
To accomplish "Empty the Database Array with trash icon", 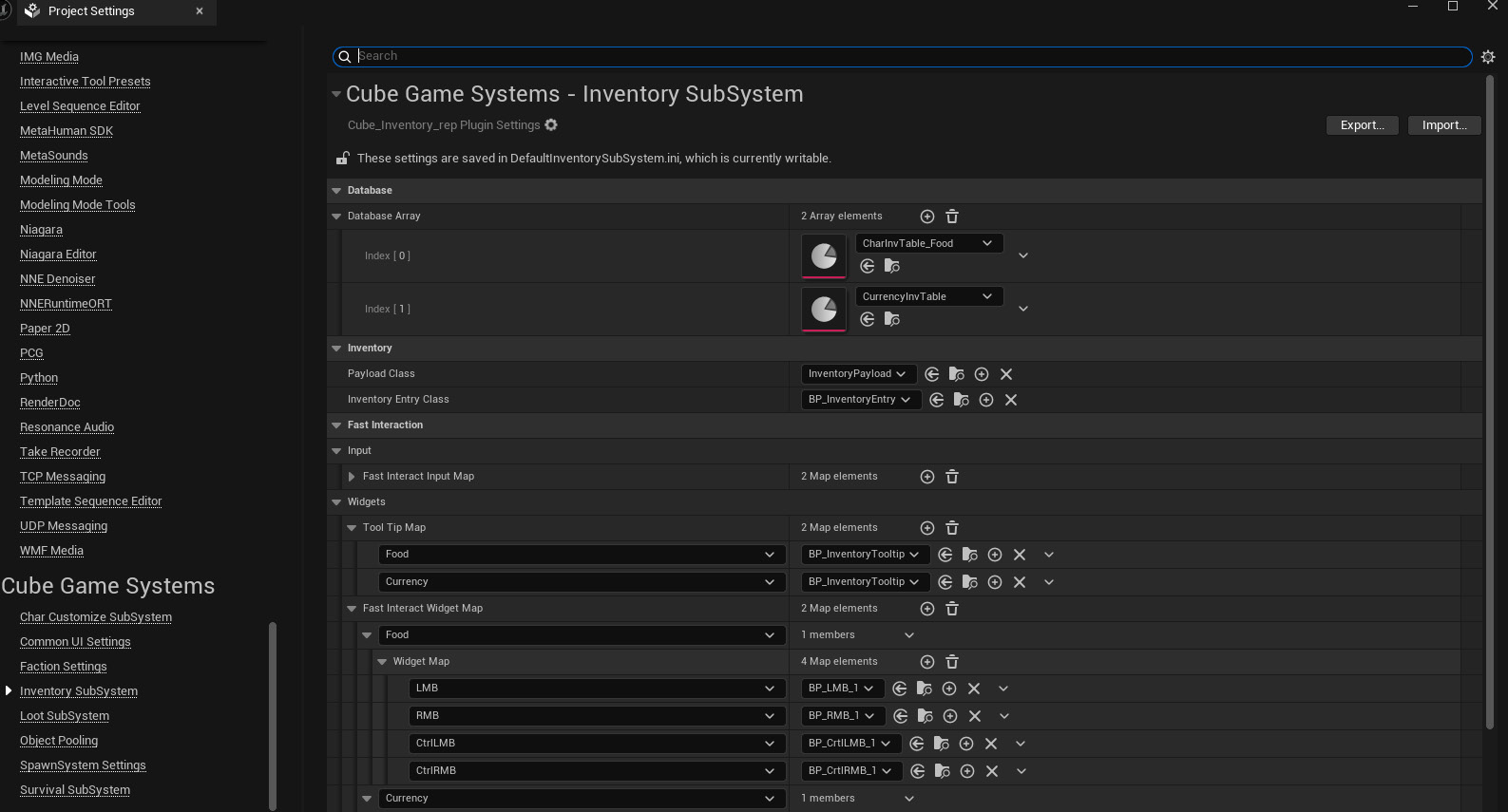I will (952, 217).
